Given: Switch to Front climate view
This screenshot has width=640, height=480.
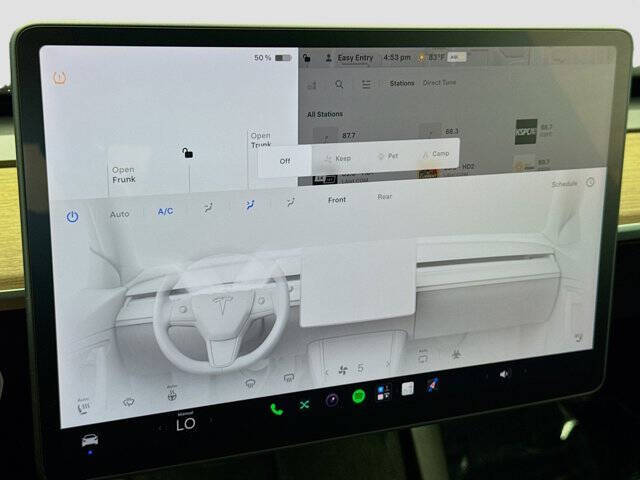Looking at the screenshot, I should click(337, 200).
